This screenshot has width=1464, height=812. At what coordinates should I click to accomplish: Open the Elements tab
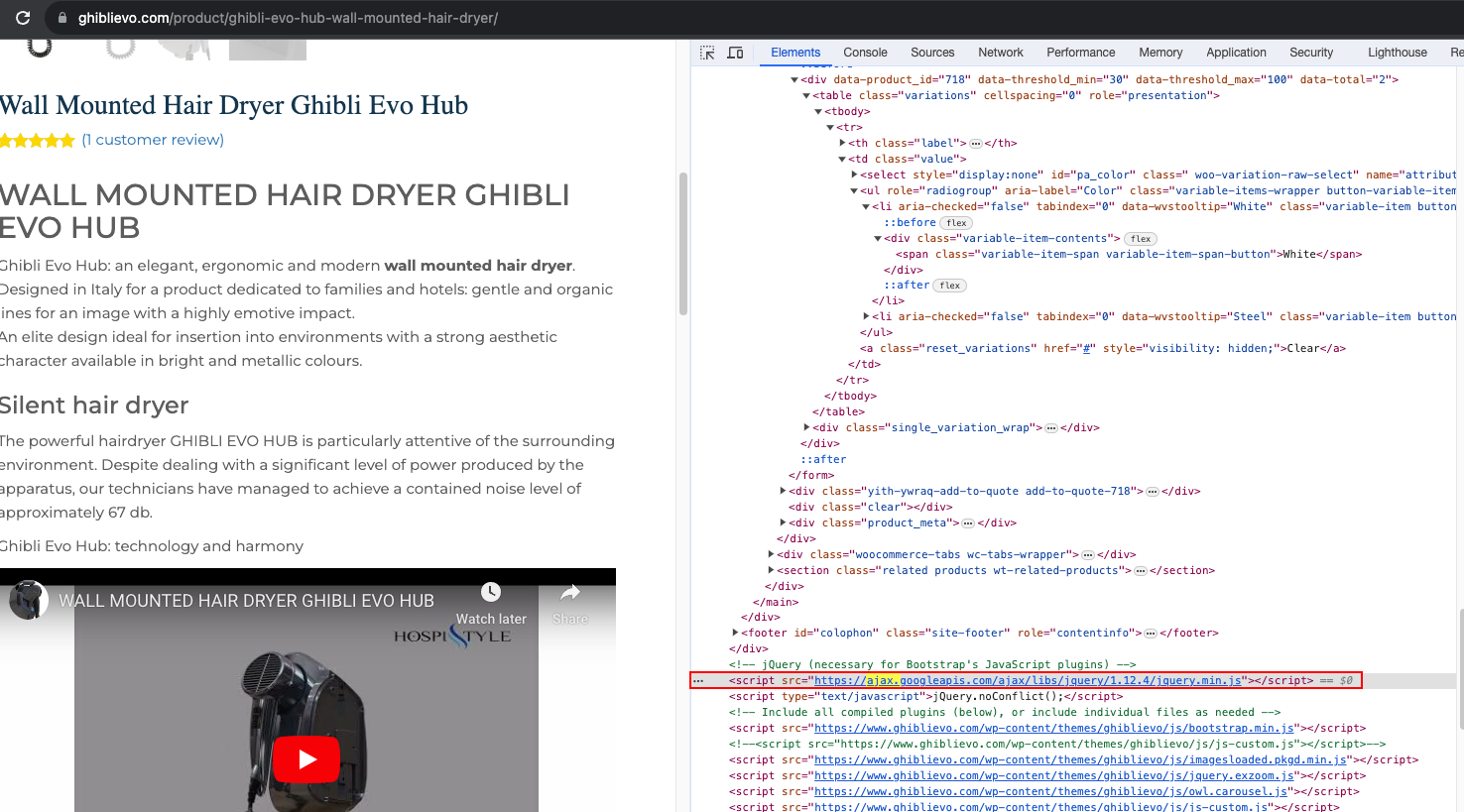(x=795, y=53)
